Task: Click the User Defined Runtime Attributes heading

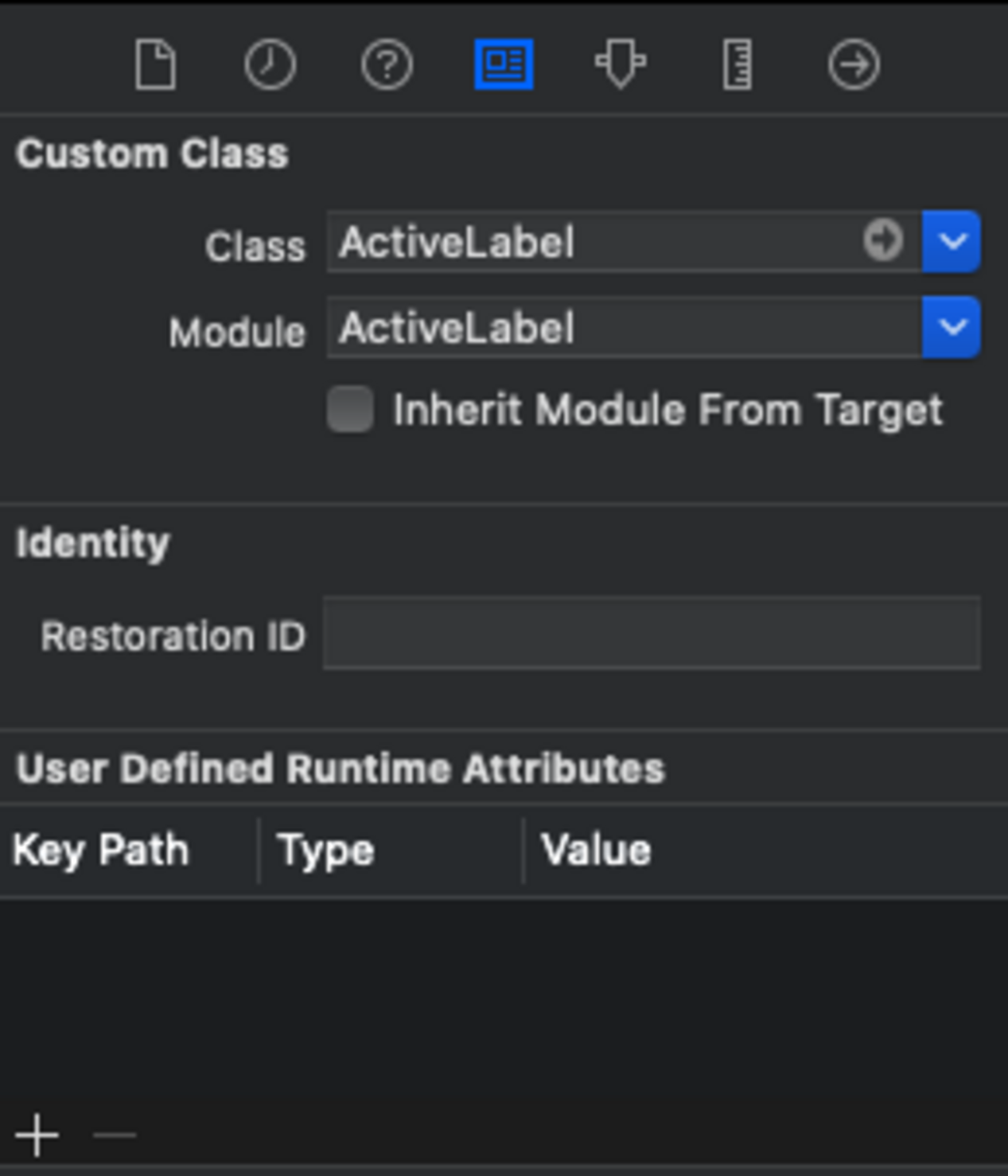Action: coord(340,769)
